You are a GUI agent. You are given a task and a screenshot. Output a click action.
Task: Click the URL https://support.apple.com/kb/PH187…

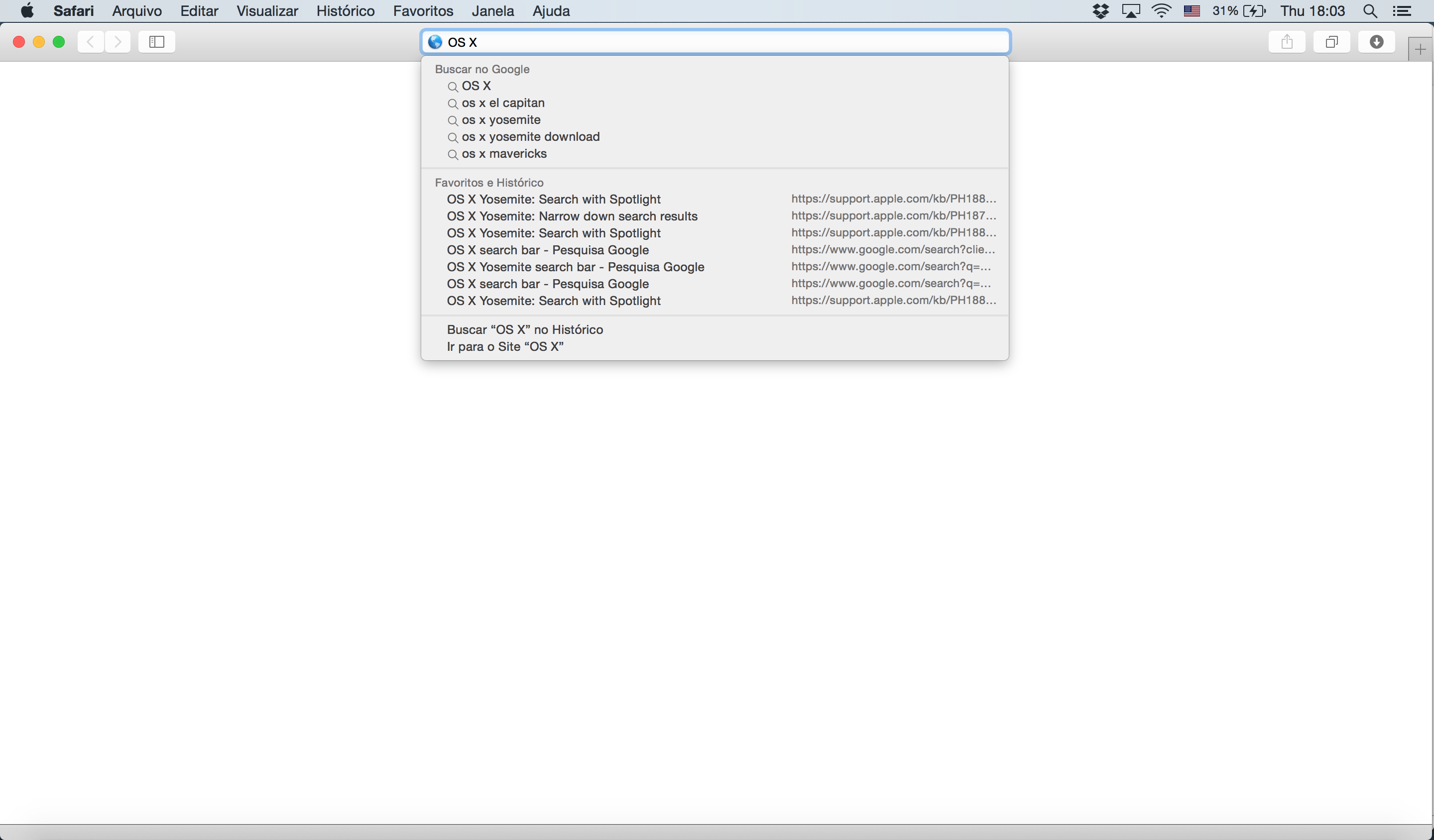pos(893,215)
